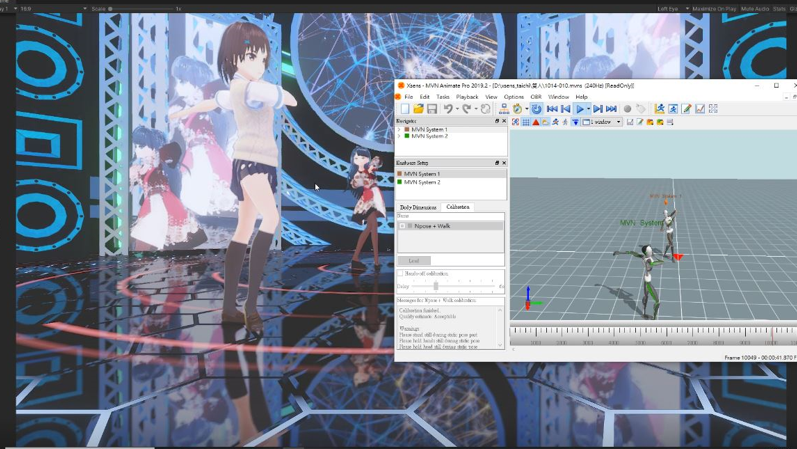Expand MVN System 1 in Navigator
The image size is (797, 449).
click(399, 130)
